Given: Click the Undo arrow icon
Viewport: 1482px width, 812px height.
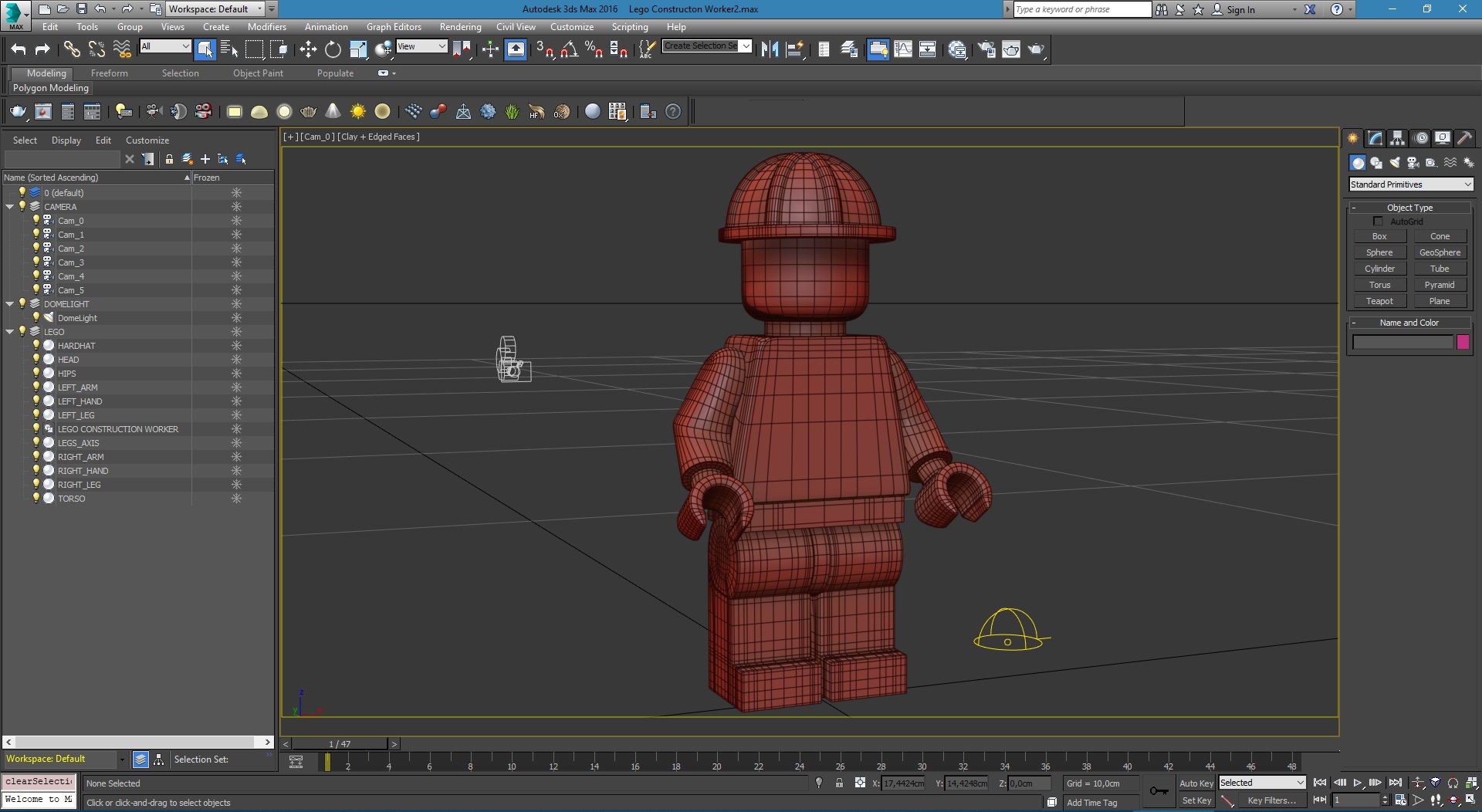Looking at the screenshot, I should click(19, 49).
